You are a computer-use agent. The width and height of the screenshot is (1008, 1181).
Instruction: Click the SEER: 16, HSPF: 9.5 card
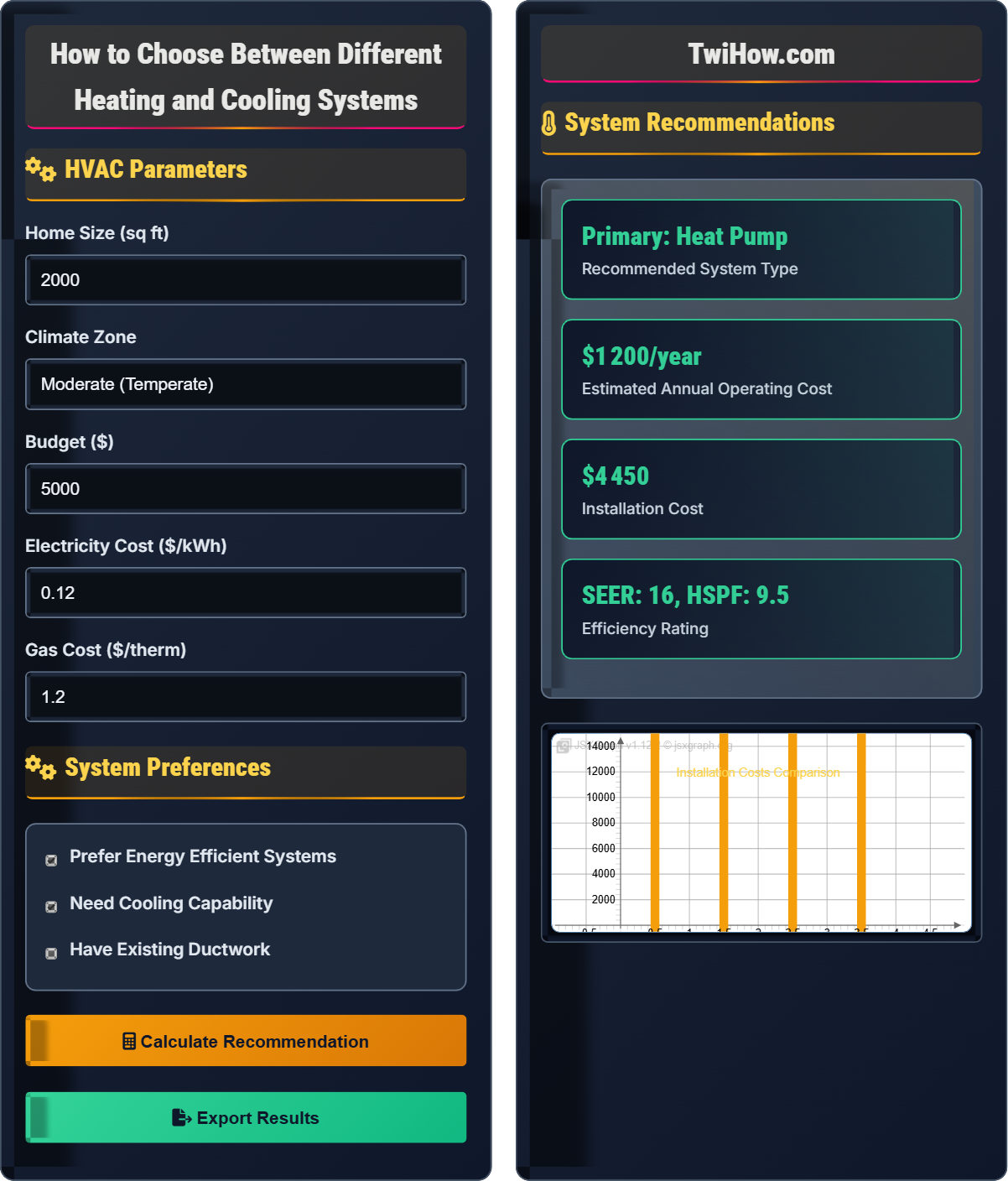pyautogui.click(x=761, y=609)
